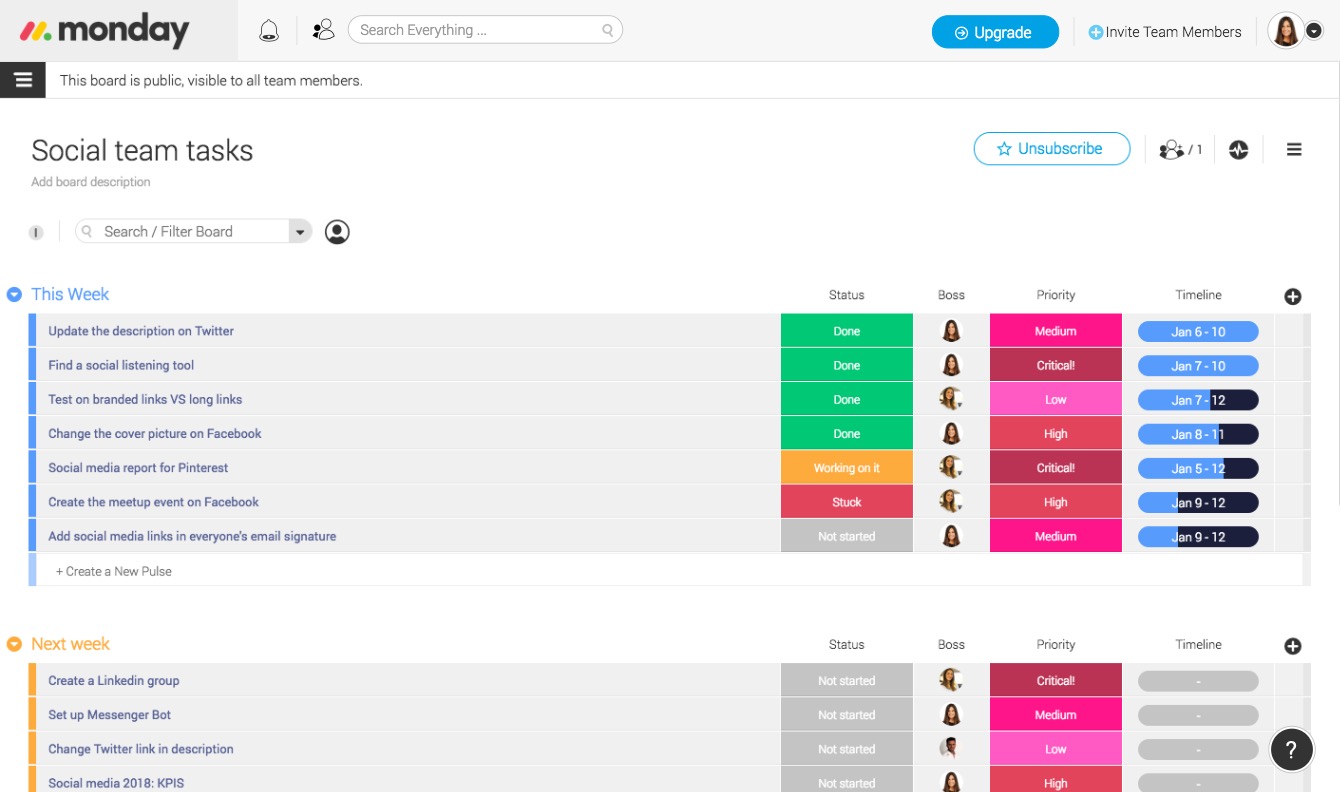Open the board options menu icon
Screen dimensions: 1340x792
1293,150
